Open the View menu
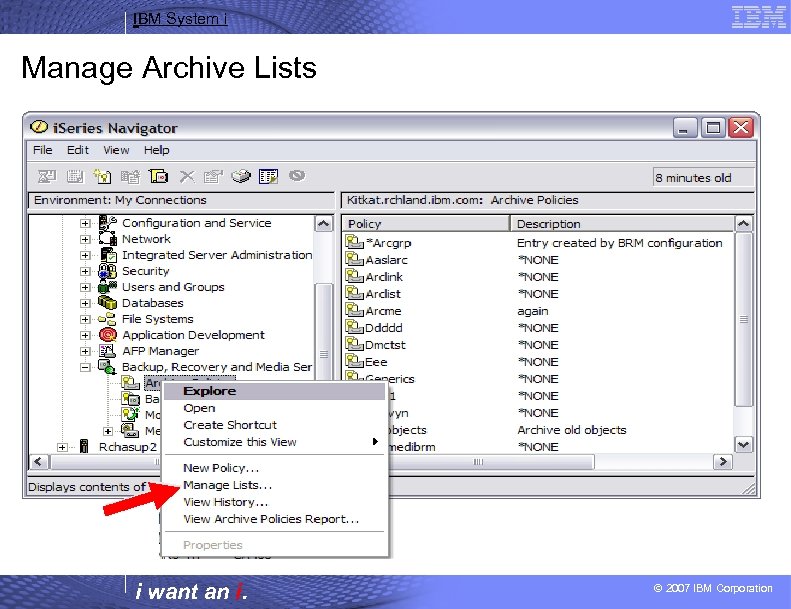This screenshot has height=609, width=791. coord(116,150)
